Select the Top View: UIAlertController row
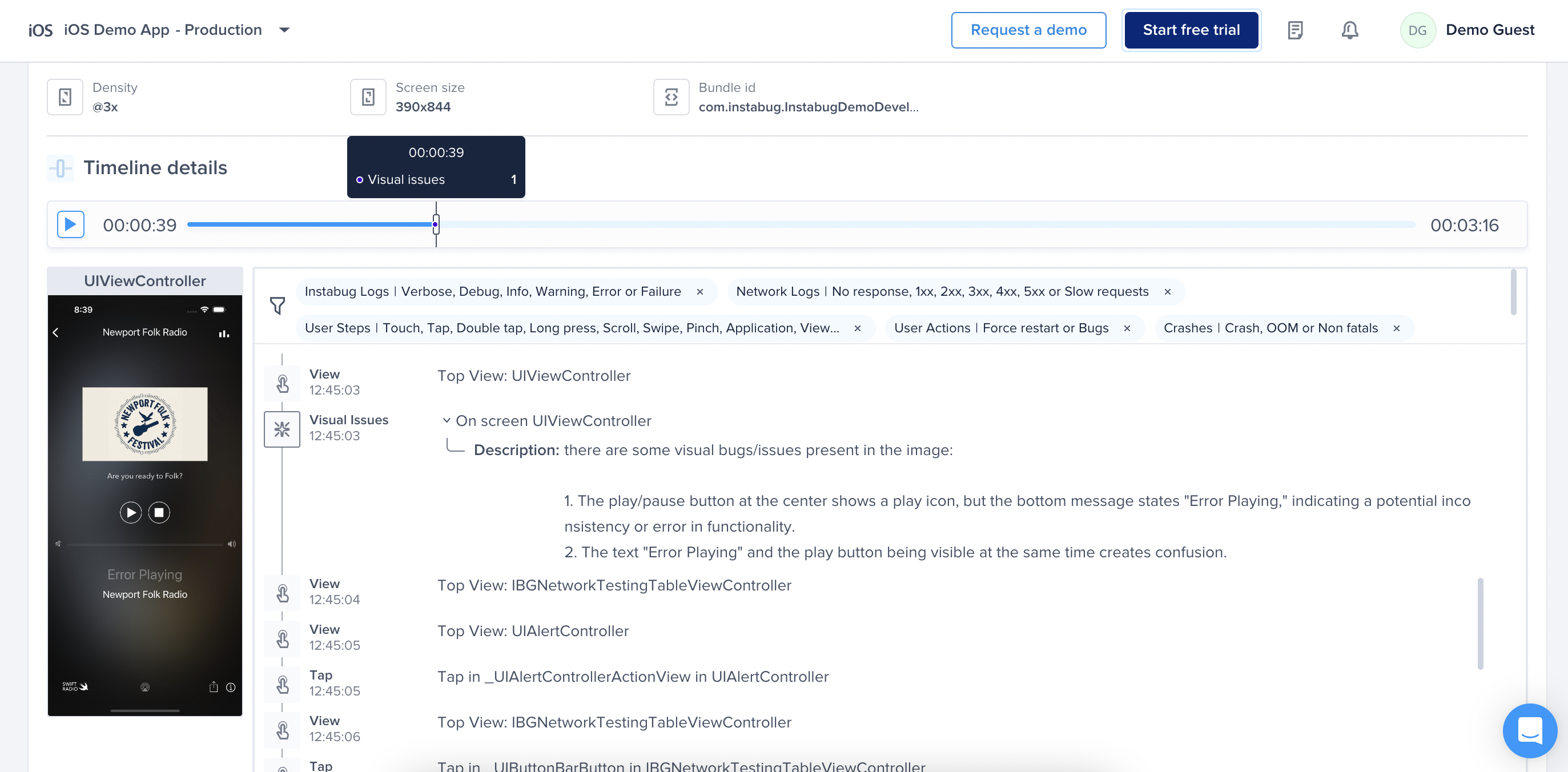Screen dimensions: 1568x772 click(x=533, y=632)
